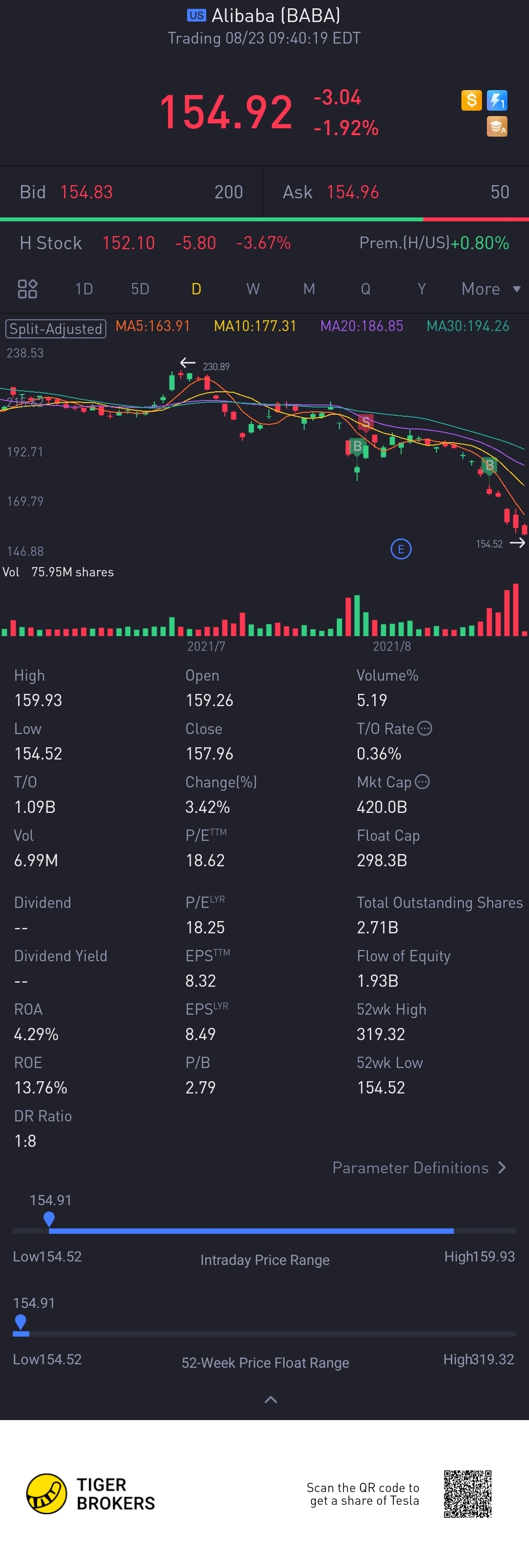Open the chart layout grid icon
The height and width of the screenshot is (1568, 529).
tap(27, 288)
